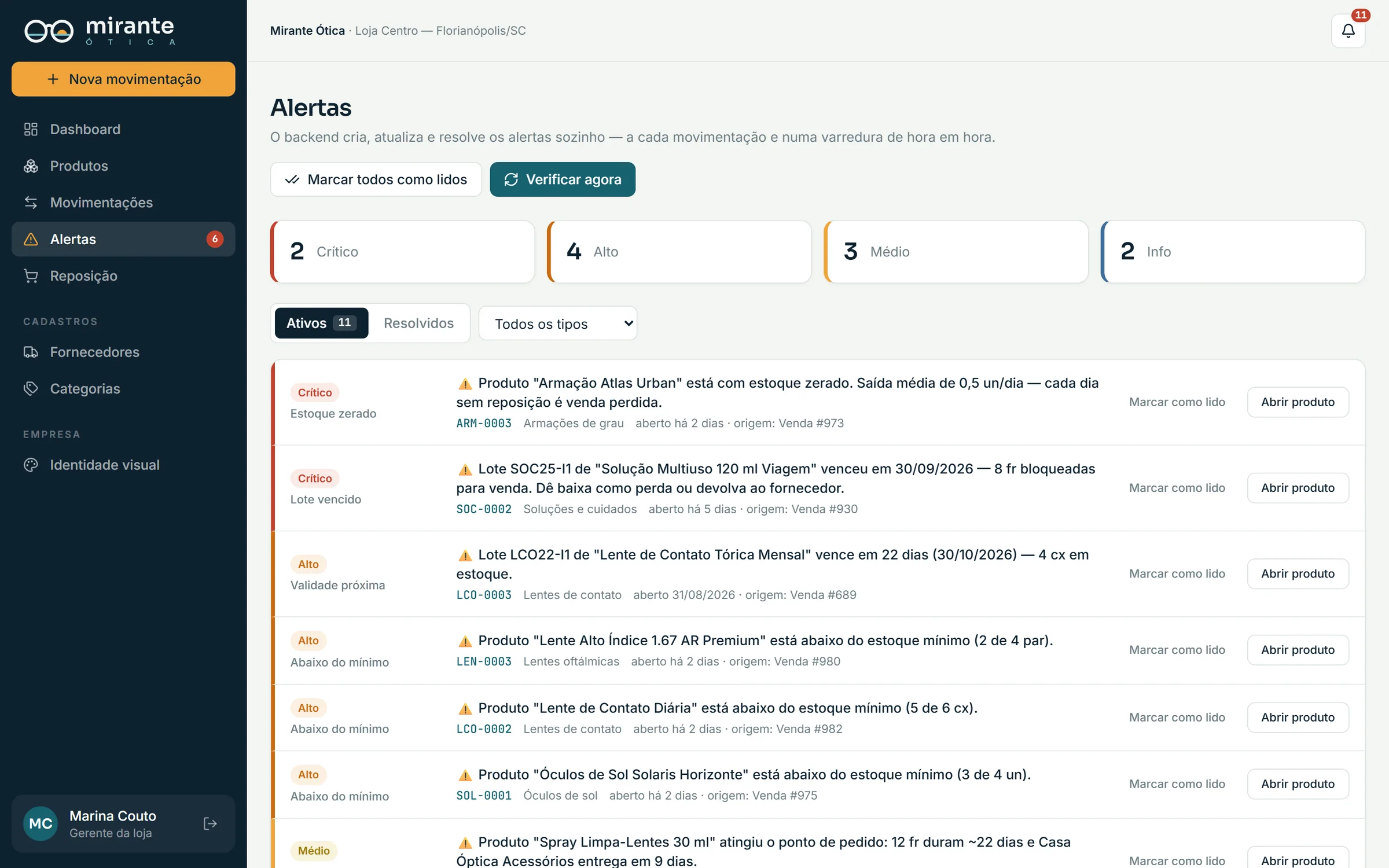Click the red 6 badge on Alertas

[215, 239]
